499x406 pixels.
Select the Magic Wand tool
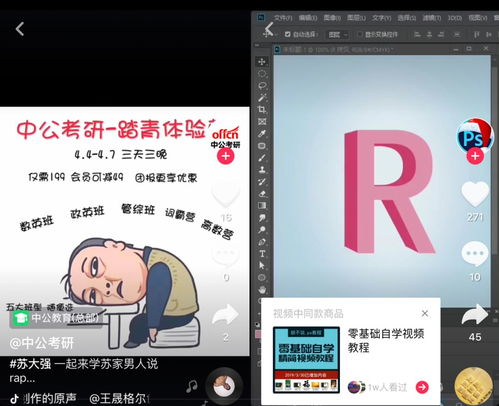[262, 98]
